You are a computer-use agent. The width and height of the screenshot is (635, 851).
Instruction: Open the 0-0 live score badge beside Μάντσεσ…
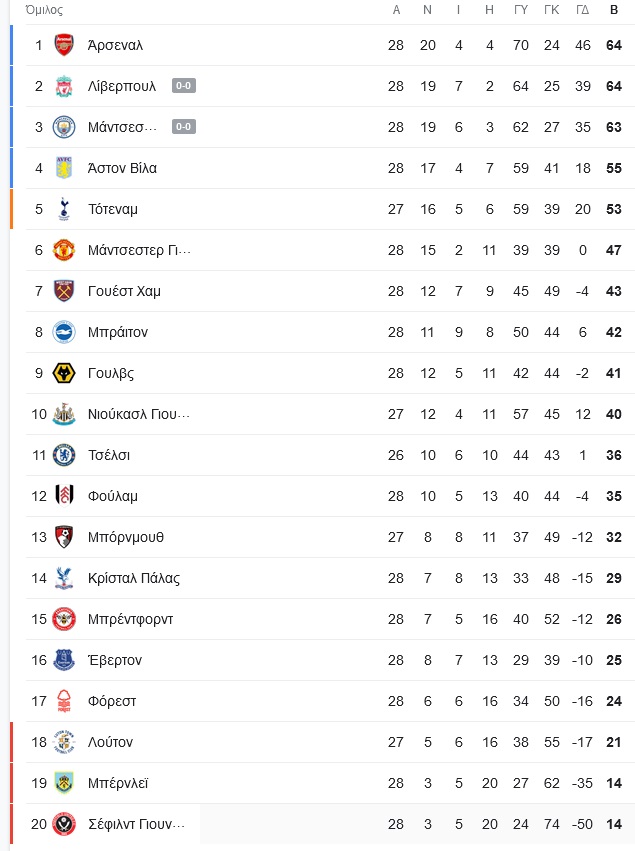(x=183, y=126)
